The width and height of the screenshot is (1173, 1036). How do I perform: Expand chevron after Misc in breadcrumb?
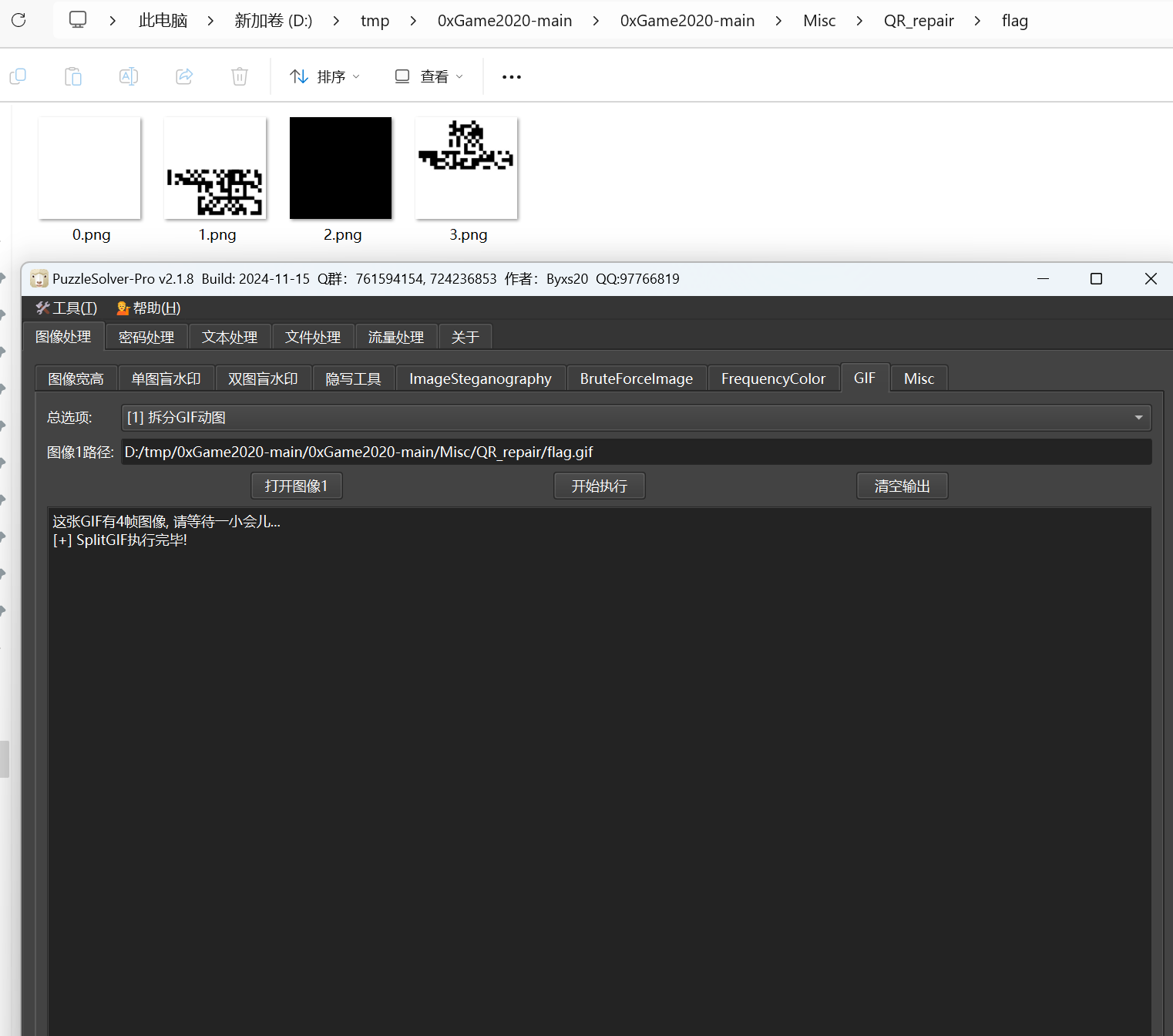(x=859, y=21)
